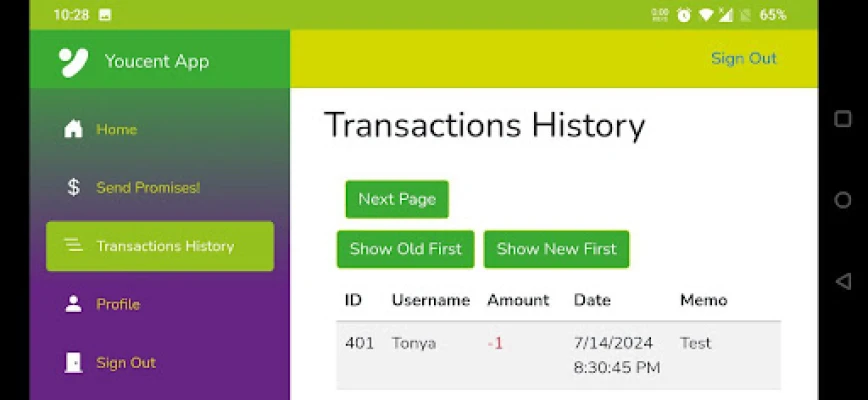Sort with Show Old First button
Image resolution: width=868 pixels, height=400 pixels.
pos(405,249)
